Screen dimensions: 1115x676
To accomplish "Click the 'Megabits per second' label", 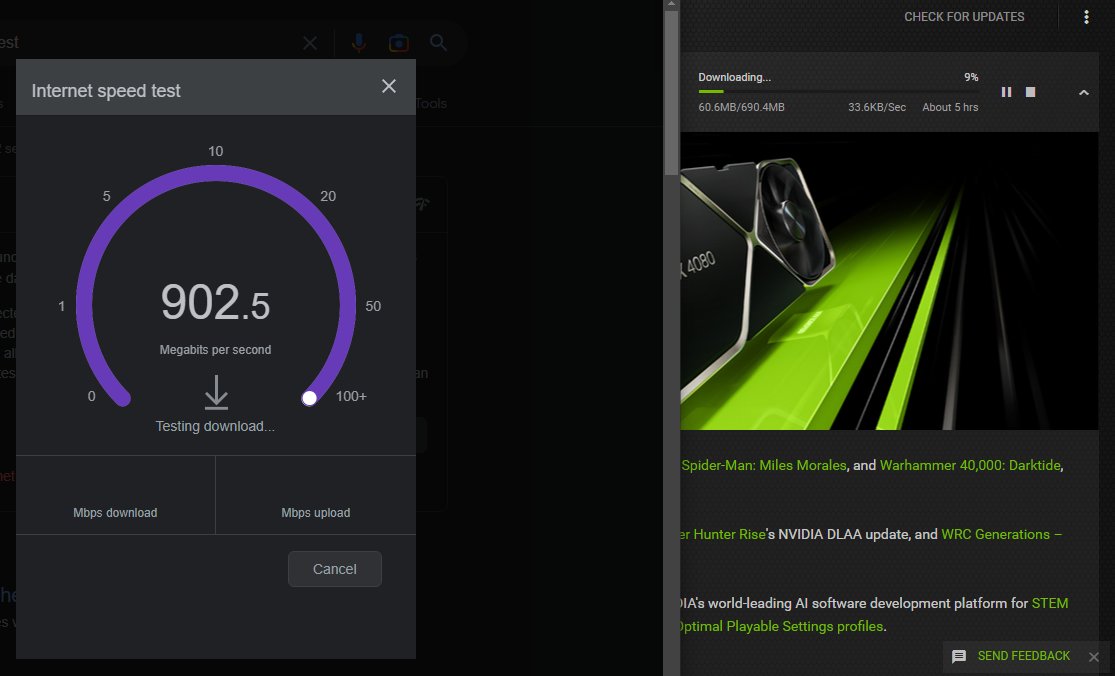I will pos(215,350).
